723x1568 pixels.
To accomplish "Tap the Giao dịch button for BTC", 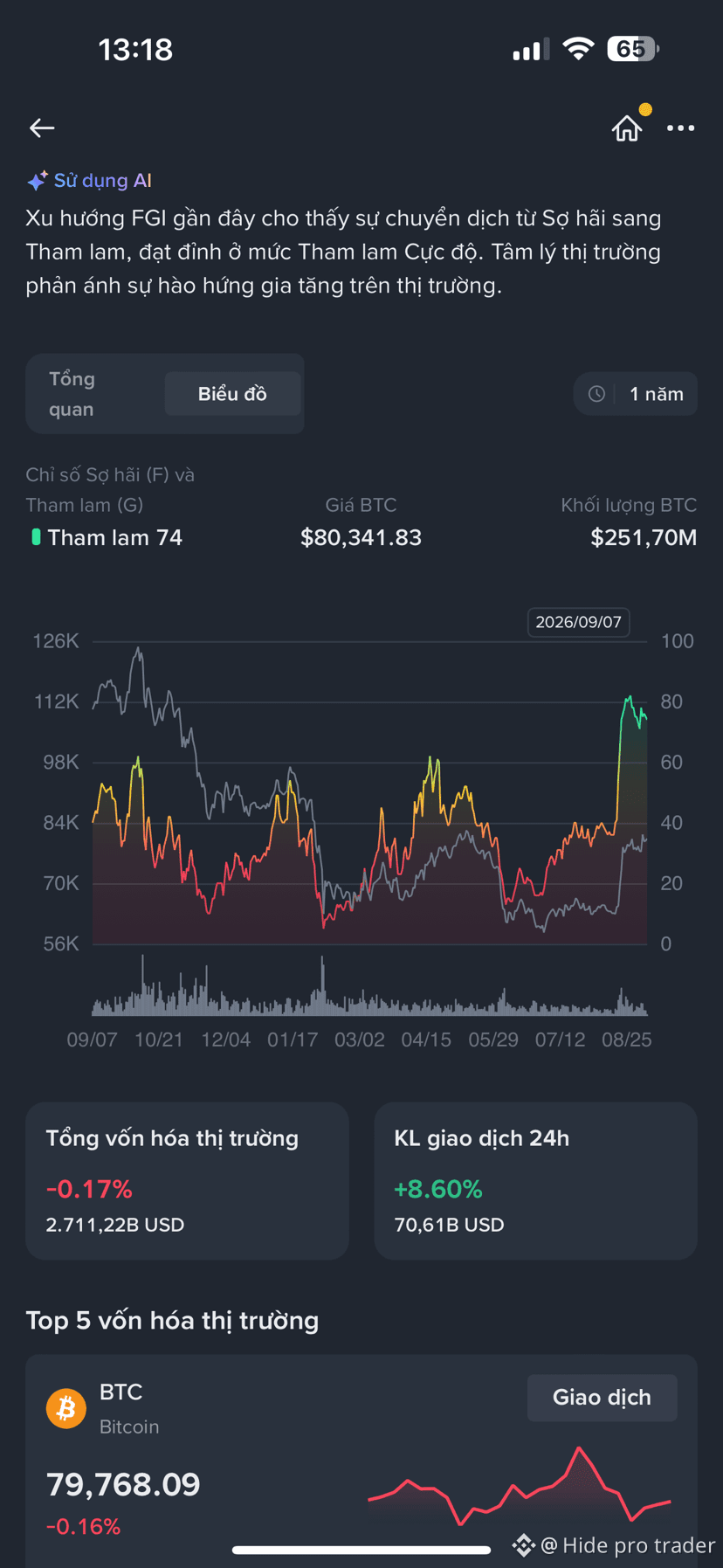I will (x=602, y=1398).
